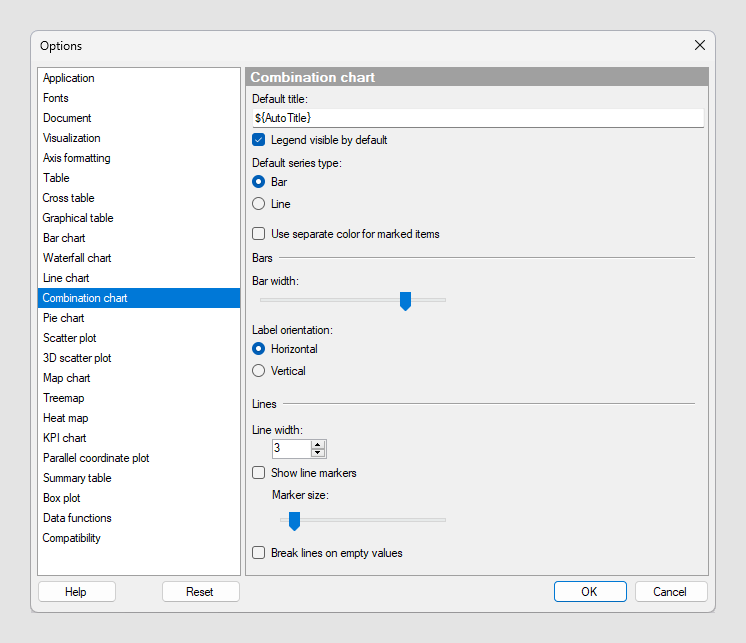Screen dimensions: 746x643
Task: Uncheck Legend visible by default
Action: point(258,140)
